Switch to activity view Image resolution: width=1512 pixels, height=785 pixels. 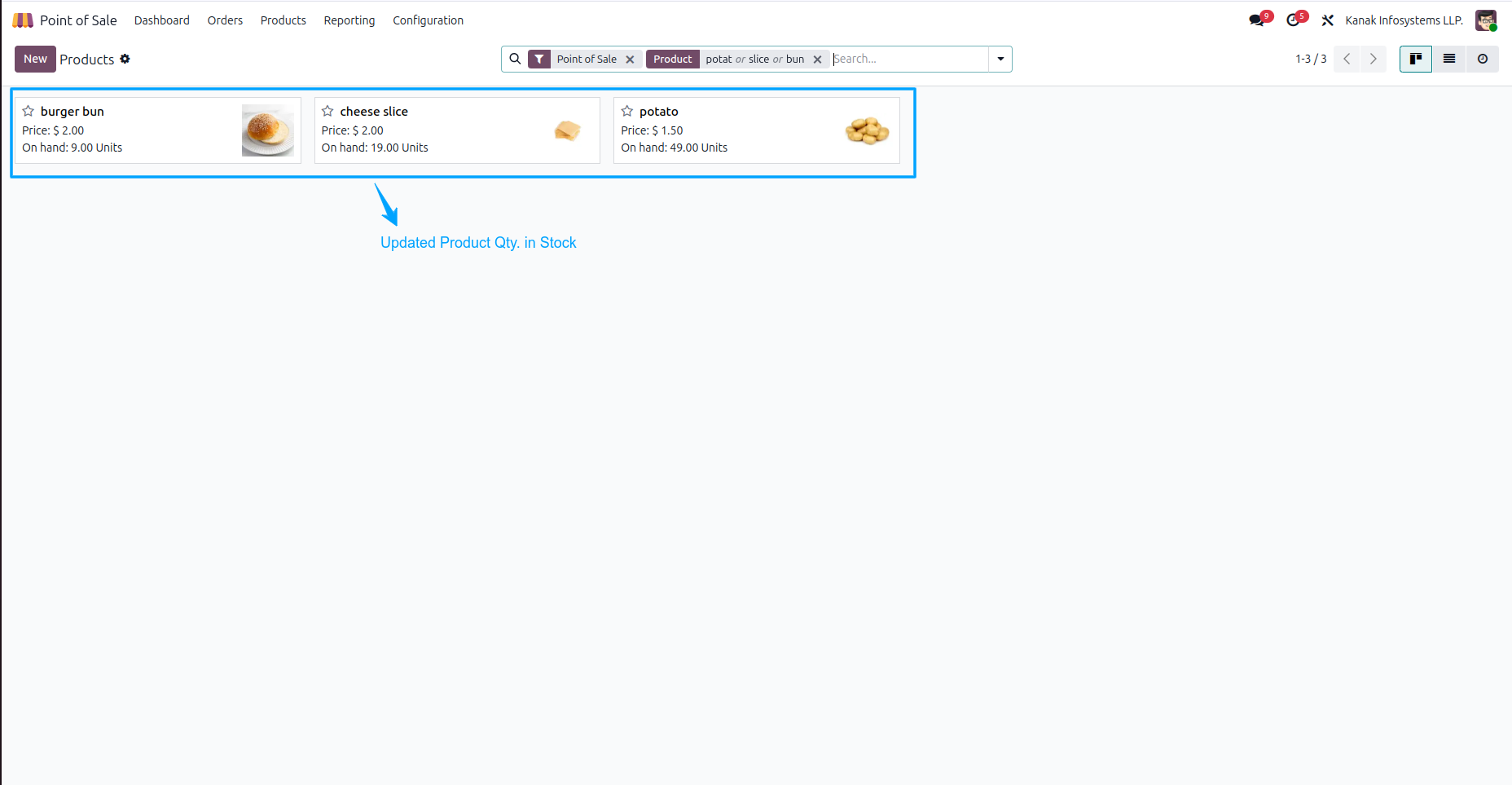pos(1483,59)
